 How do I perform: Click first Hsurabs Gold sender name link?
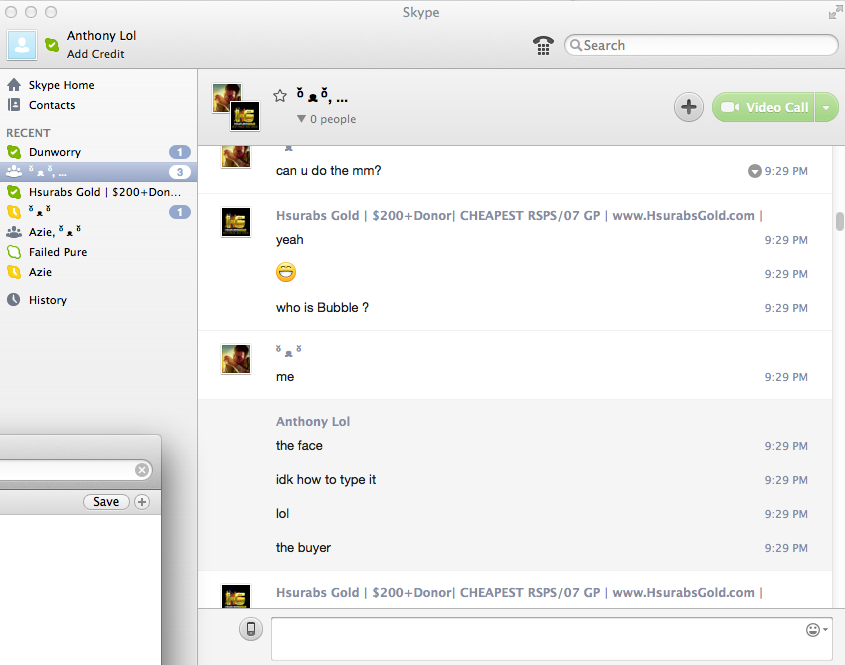point(519,216)
